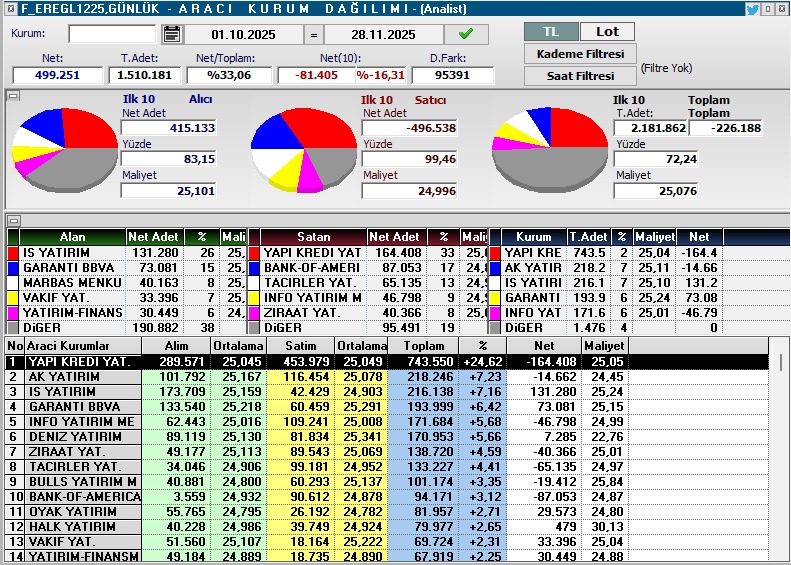This screenshot has height=565, width=791.
Task: Click the Ilk 10 Alıcı pie chart
Action: 64,149
